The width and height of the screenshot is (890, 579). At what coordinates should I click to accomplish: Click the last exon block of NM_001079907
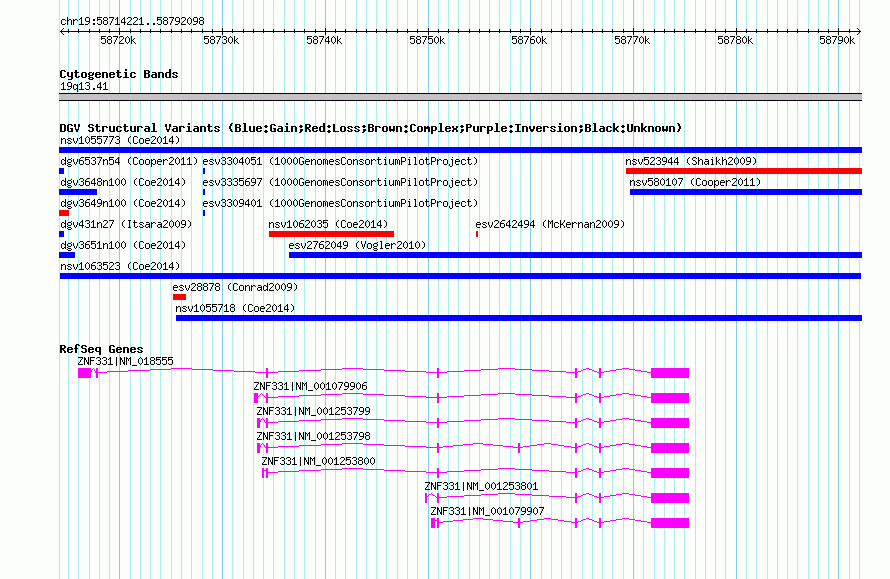670,523
